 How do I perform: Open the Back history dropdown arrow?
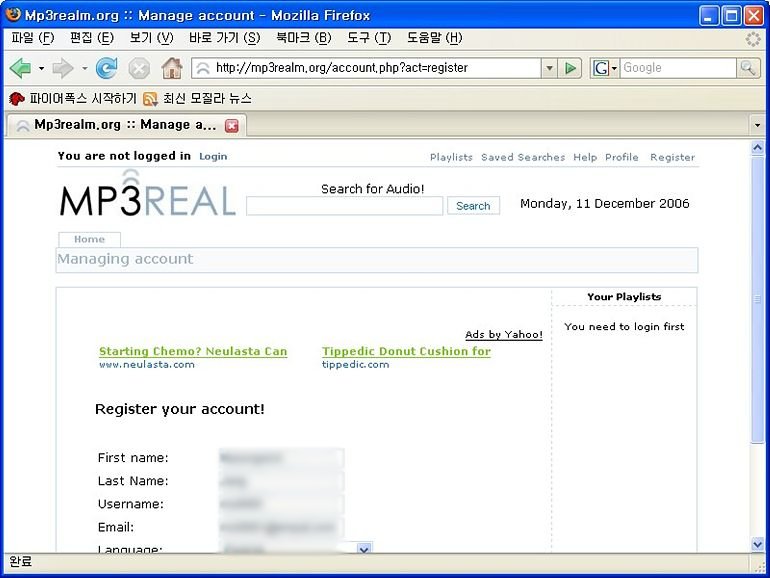pos(41,68)
